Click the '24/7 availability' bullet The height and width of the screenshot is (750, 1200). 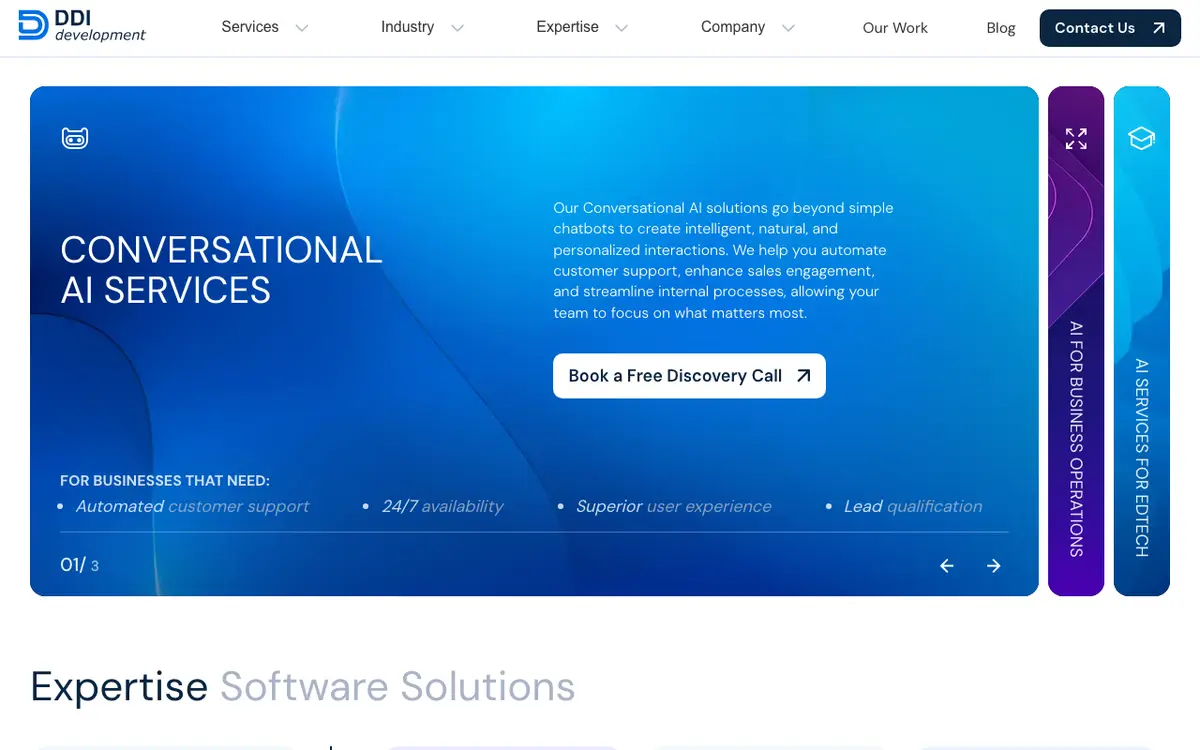pos(442,506)
